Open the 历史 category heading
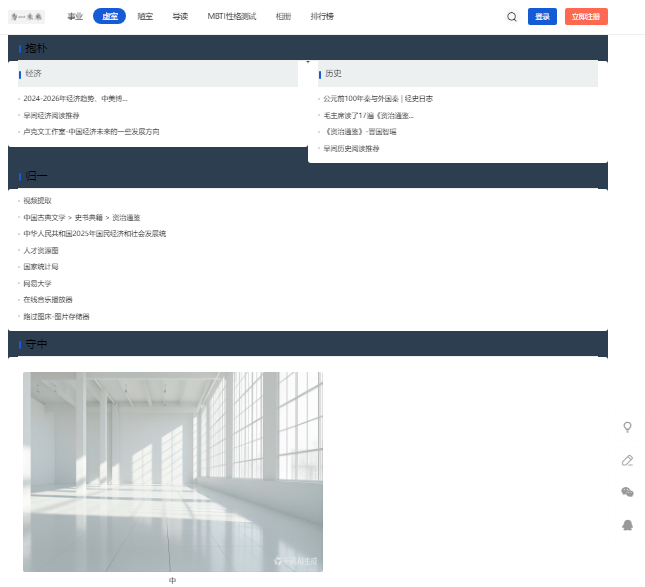 (x=333, y=73)
